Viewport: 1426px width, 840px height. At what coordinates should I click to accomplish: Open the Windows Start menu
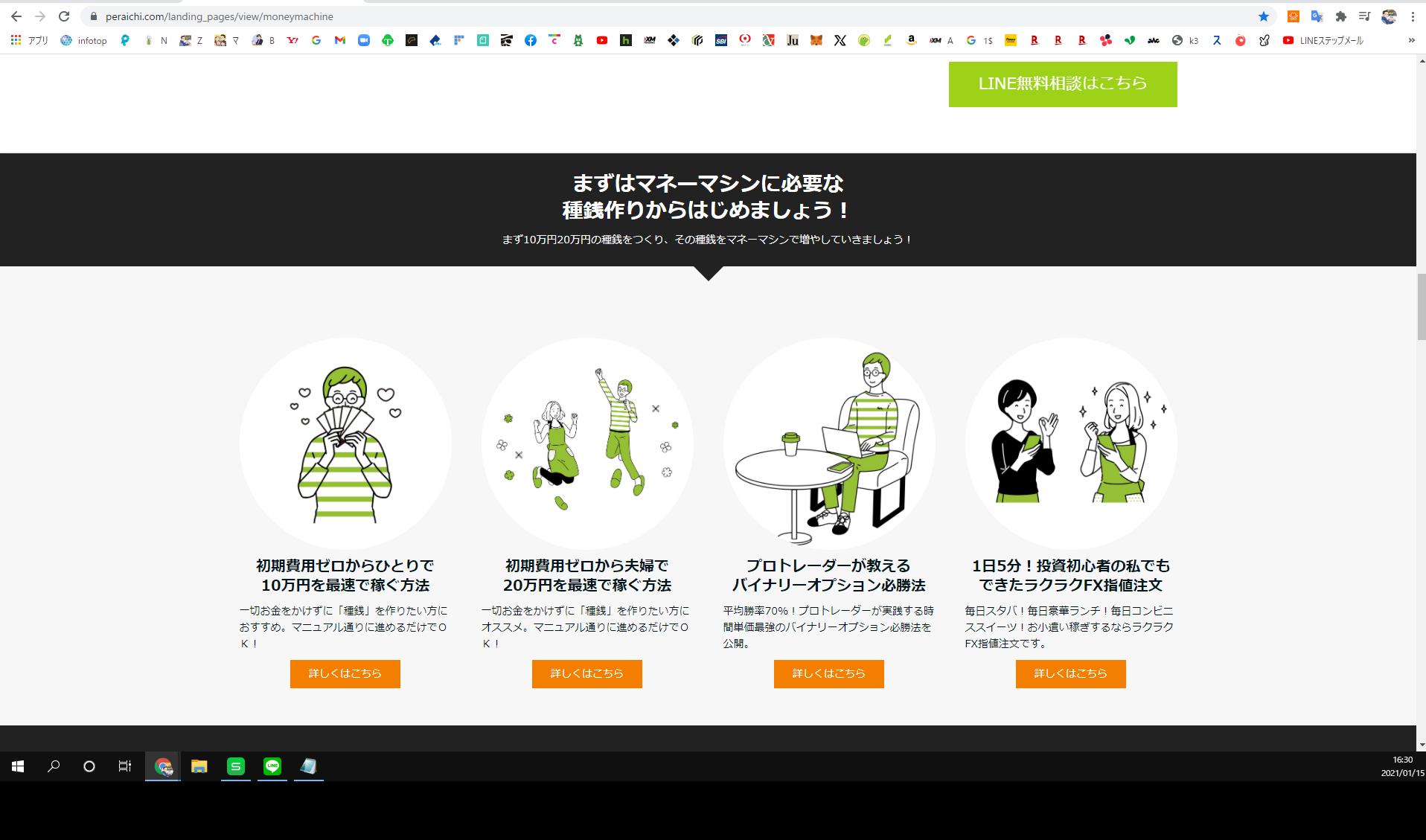pos(18,766)
